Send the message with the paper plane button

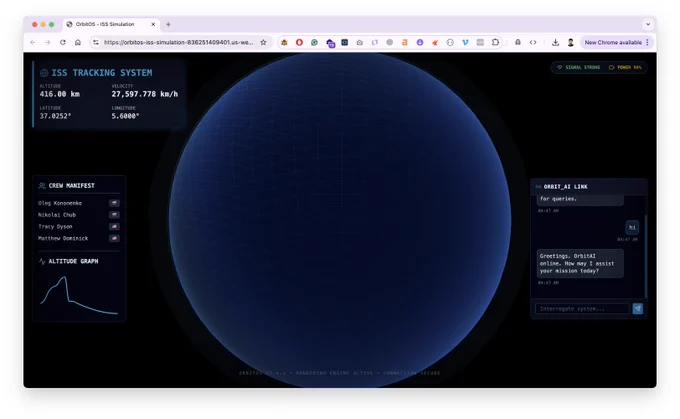point(637,309)
